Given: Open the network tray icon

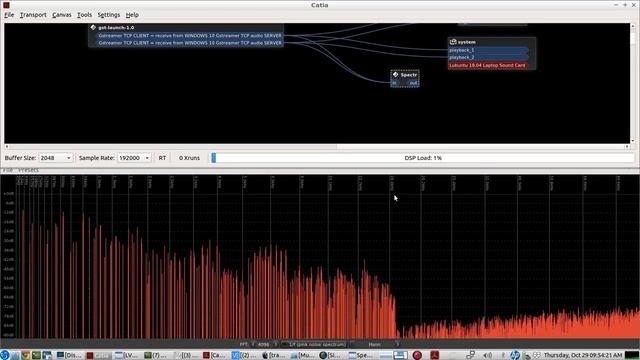Looking at the screenshot, I should click(x=470, y=355).
